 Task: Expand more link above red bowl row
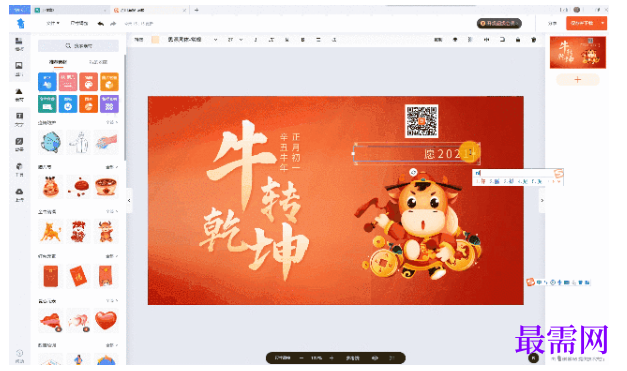click(112, 167)
